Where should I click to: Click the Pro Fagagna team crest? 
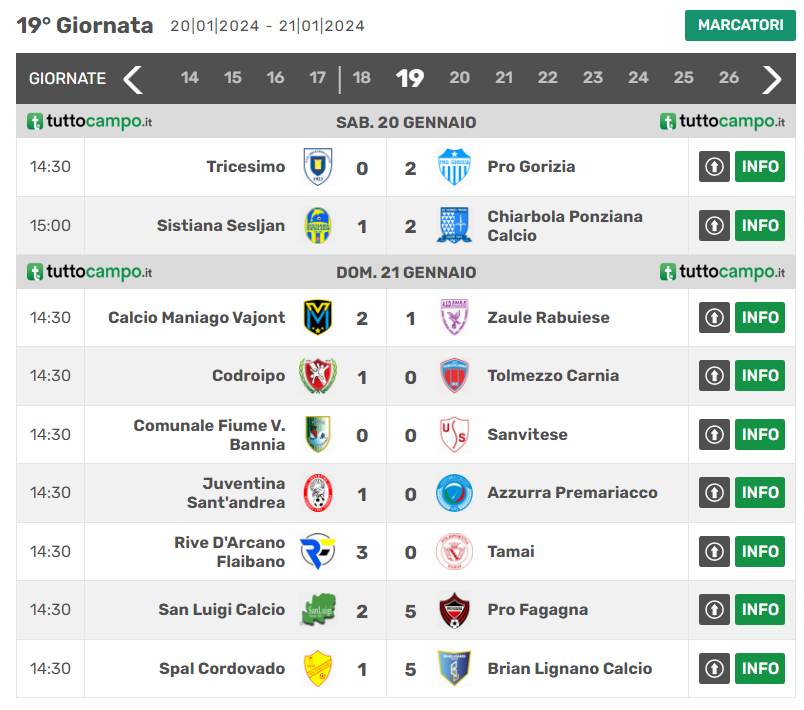(x=454, y=609)
